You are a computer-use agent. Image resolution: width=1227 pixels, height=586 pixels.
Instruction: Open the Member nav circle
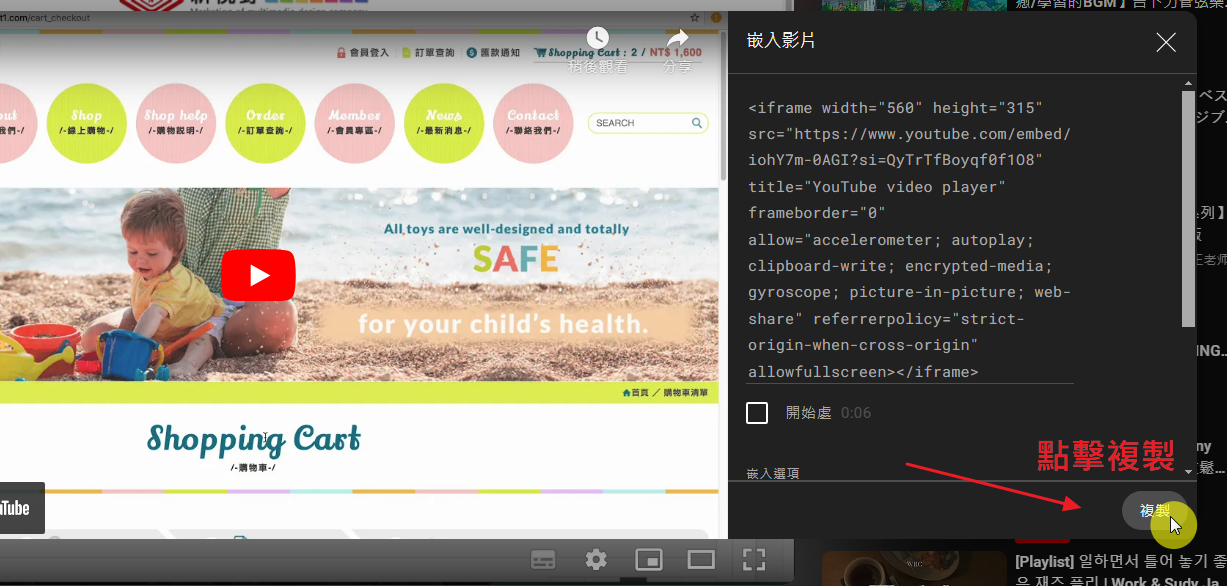point(355,123)
